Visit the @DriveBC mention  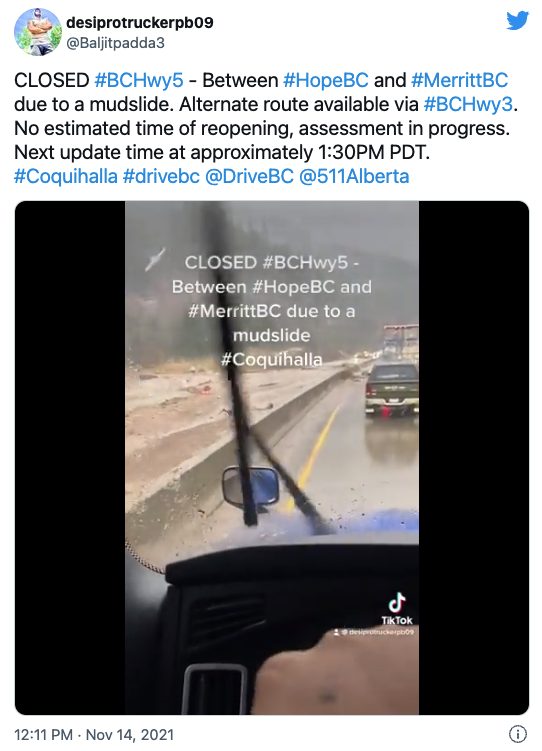tap(249, 176)
